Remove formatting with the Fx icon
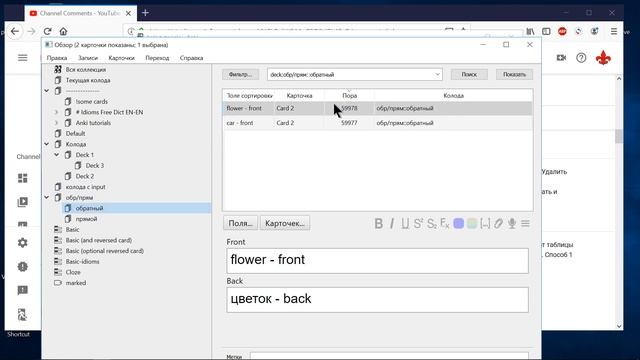The width and height of the screenshot is (640, 360). coord(444,223)
